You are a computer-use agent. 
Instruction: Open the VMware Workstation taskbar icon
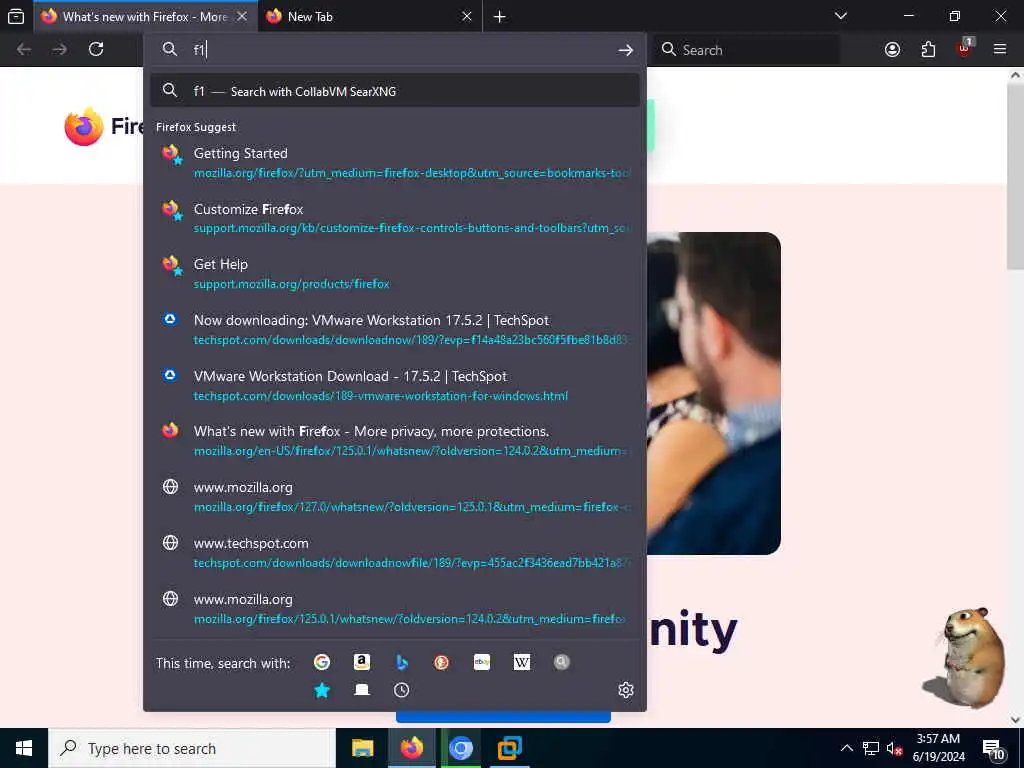tap(509, 748)
